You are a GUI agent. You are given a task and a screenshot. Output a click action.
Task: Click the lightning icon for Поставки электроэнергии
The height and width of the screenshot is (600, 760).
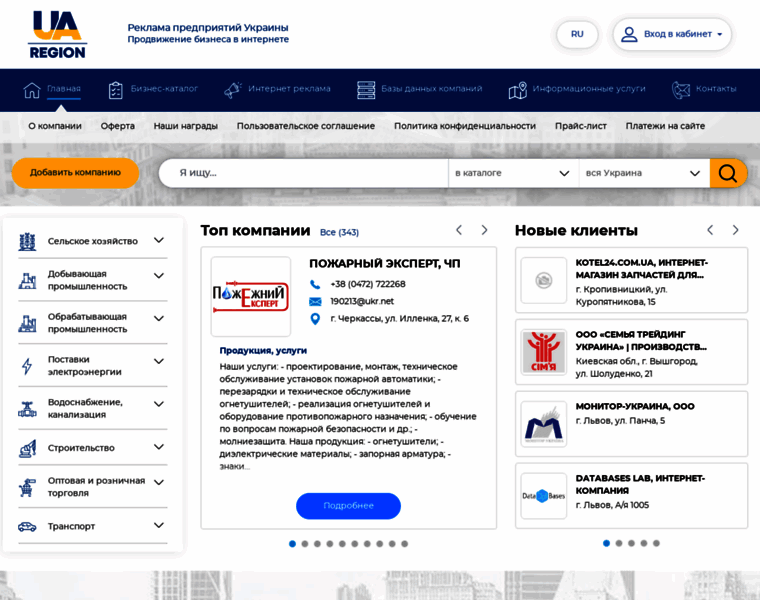(x=27, y=366)
